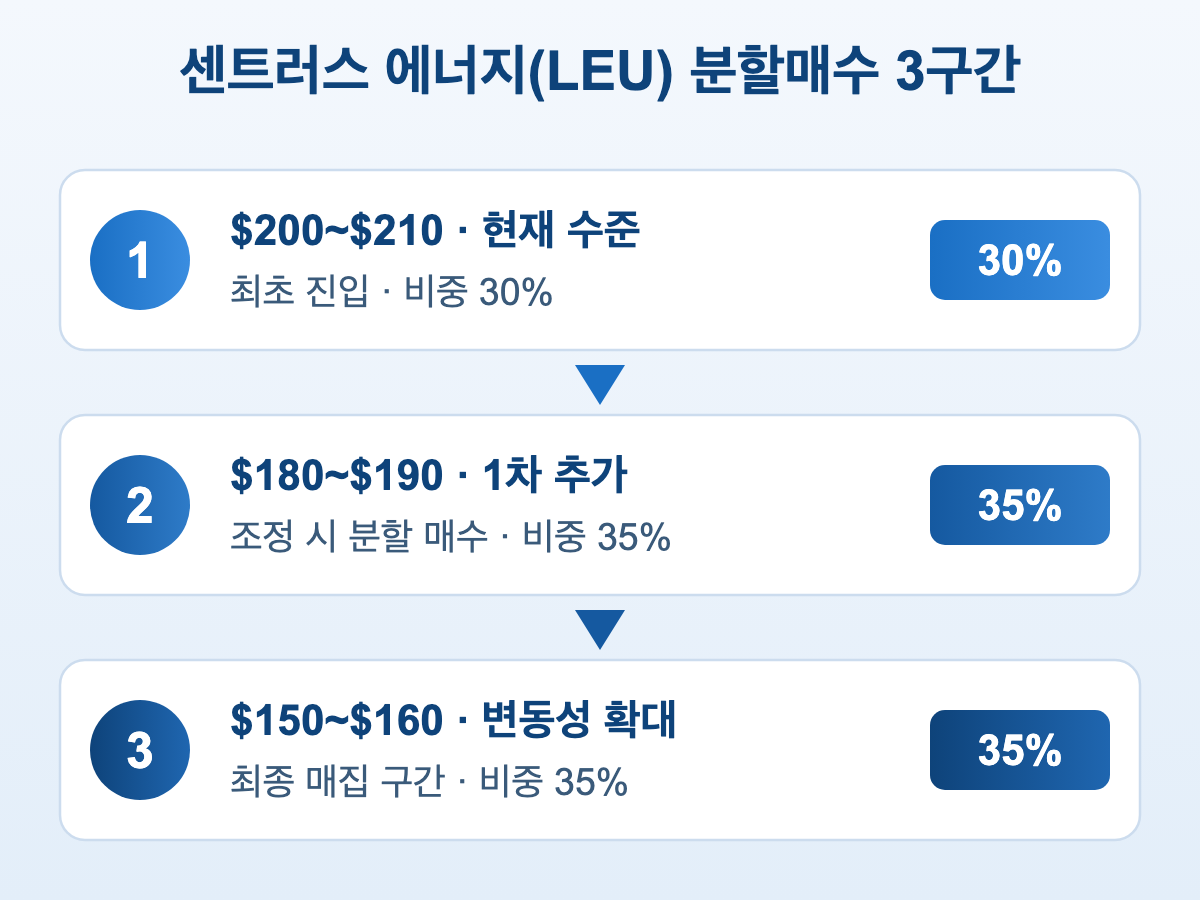The height and width of the screenshot is (900, 1200).
Task: Click the circled number 1 icon
Action: click(x=140, y=260)
